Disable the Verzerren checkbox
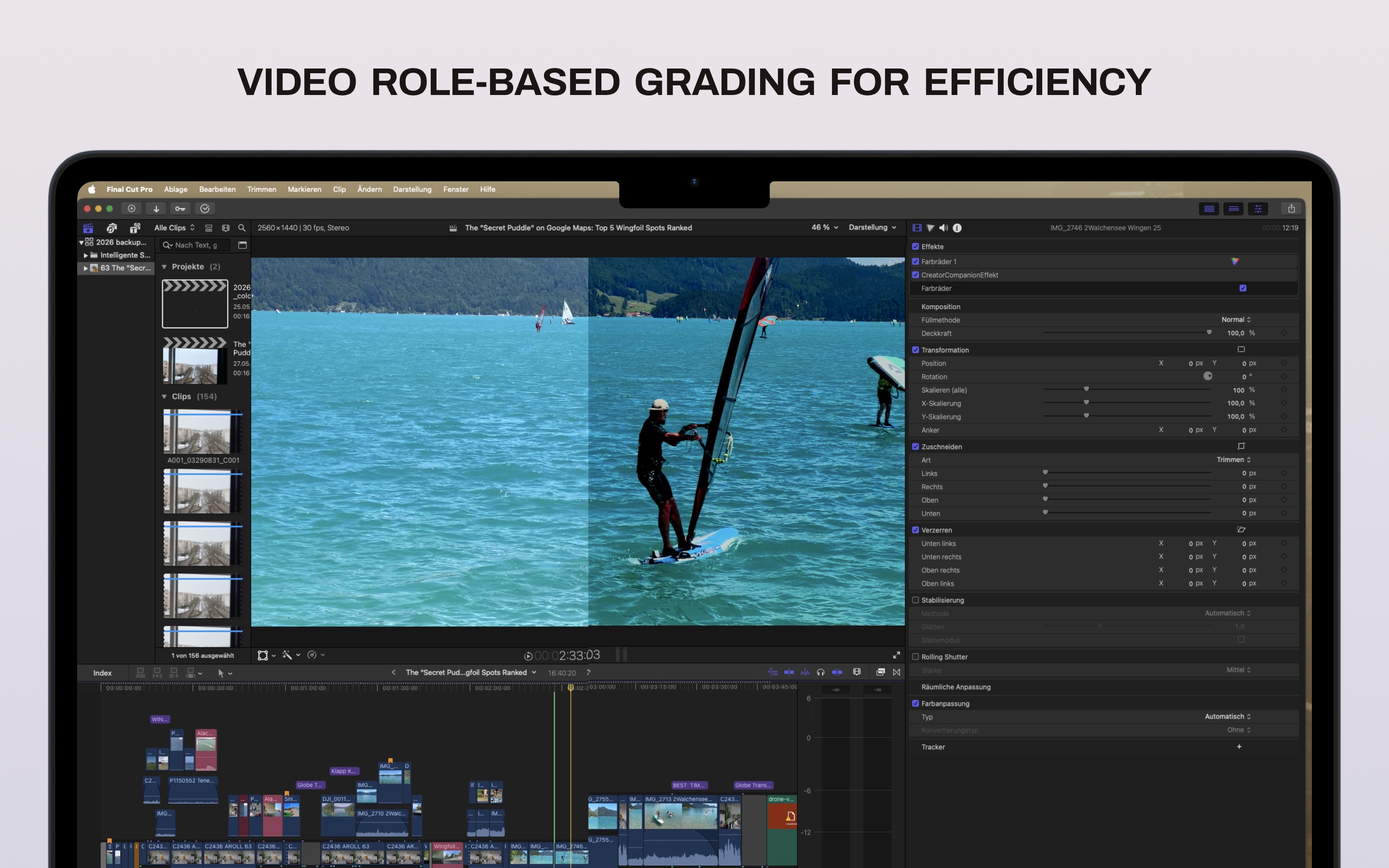The width and height of the screenshot is (1389, 868). [x=915, y=530]
